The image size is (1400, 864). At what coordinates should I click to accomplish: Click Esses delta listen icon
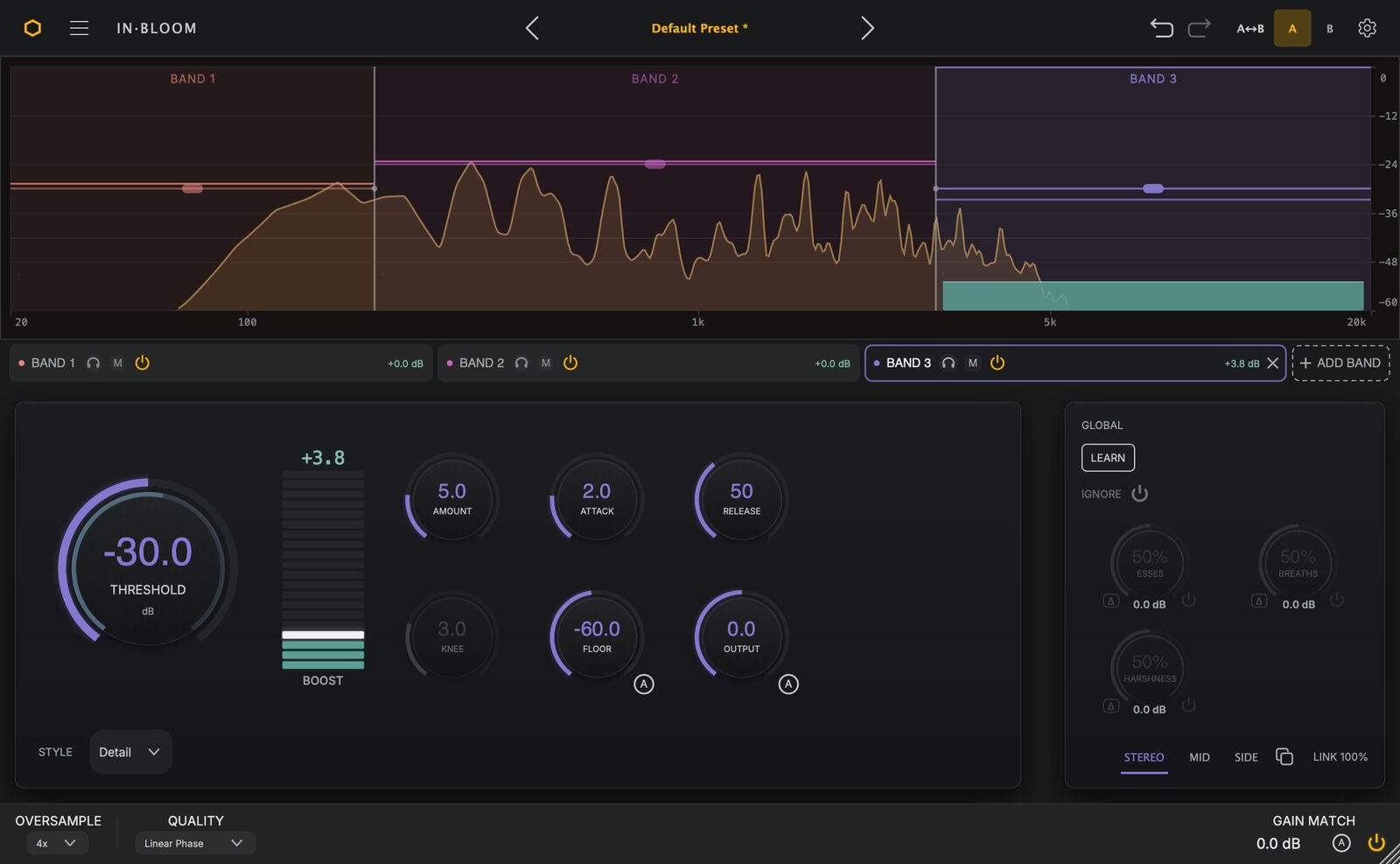1111,601
